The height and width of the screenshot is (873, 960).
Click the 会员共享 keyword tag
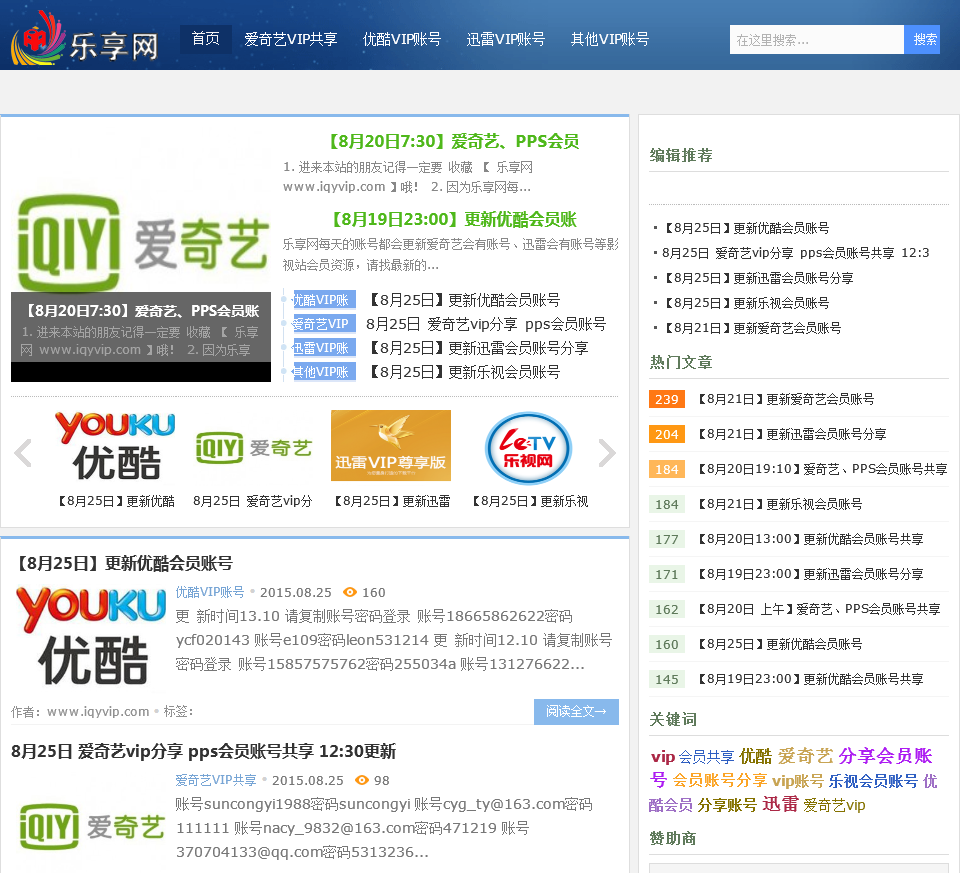point(707,757)
